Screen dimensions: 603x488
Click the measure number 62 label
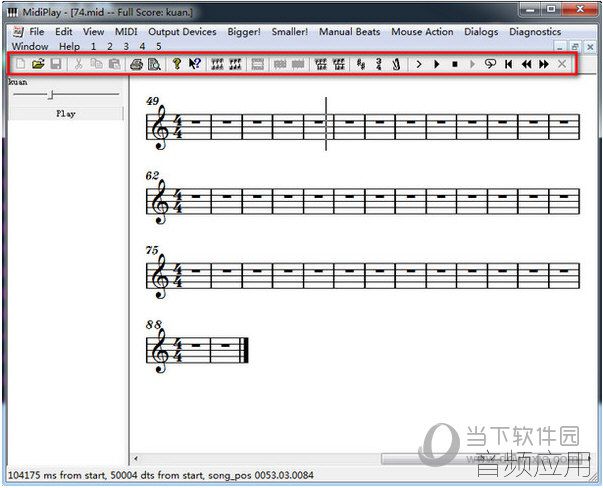click(152, 176)
